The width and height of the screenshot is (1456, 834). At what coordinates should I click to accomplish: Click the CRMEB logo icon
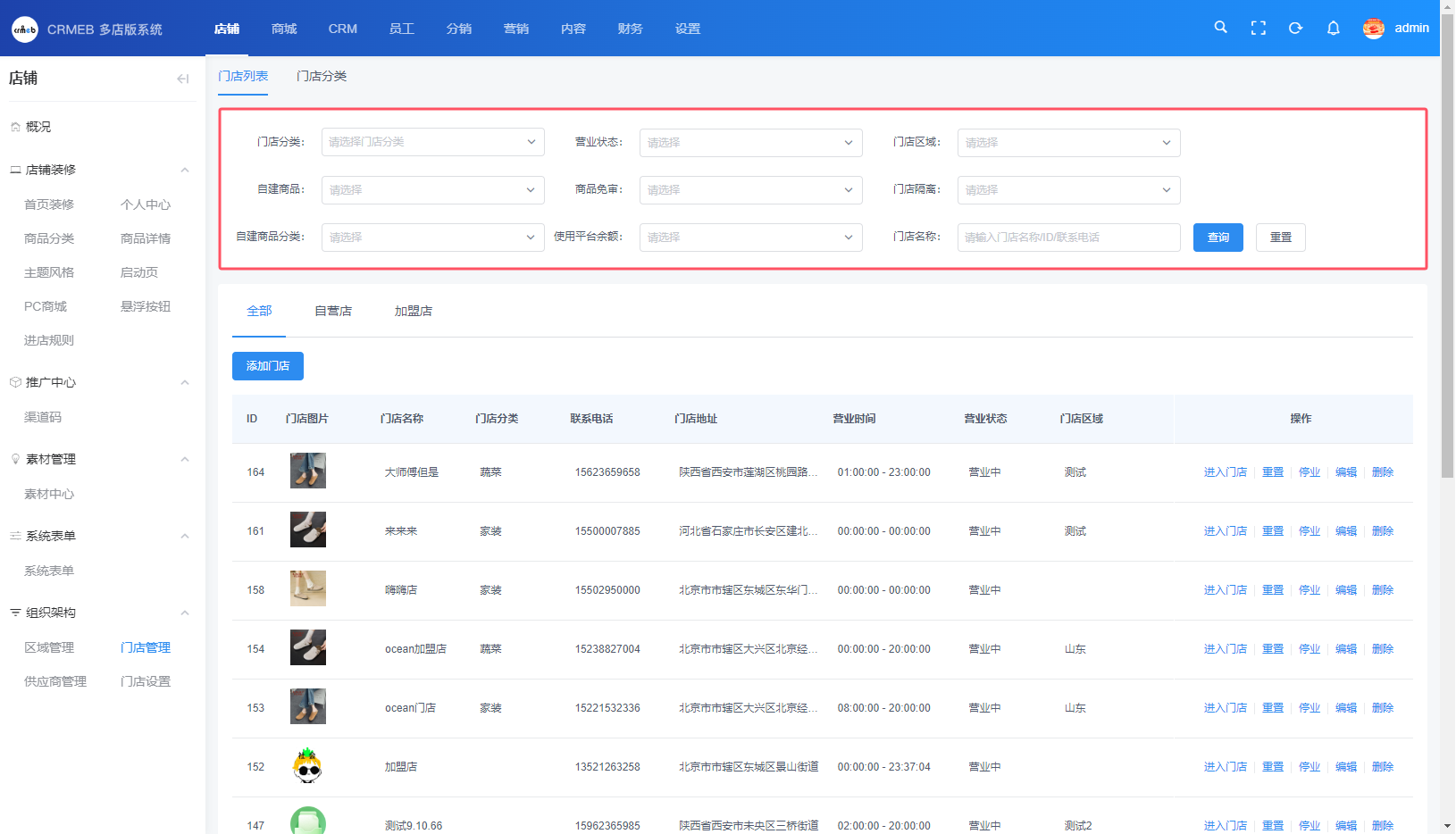point(25,29)
